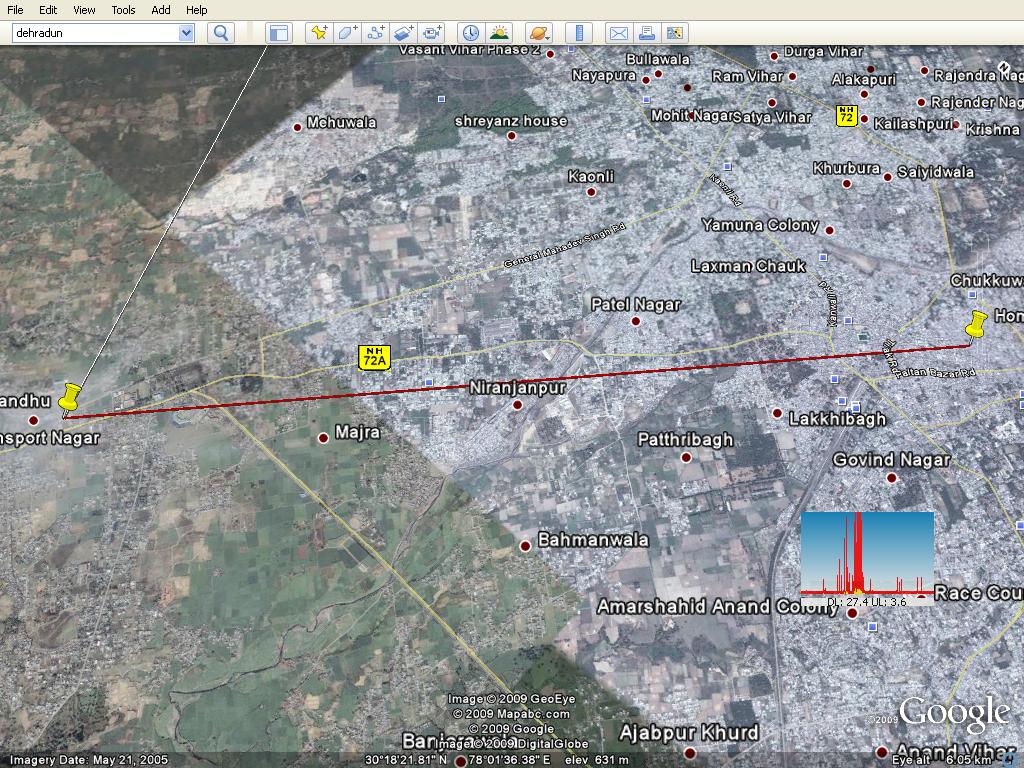This screenshot has height=768, width=1024.
Task: Click the Niranjanpur place marker
Action: click(x=517, y=405)
